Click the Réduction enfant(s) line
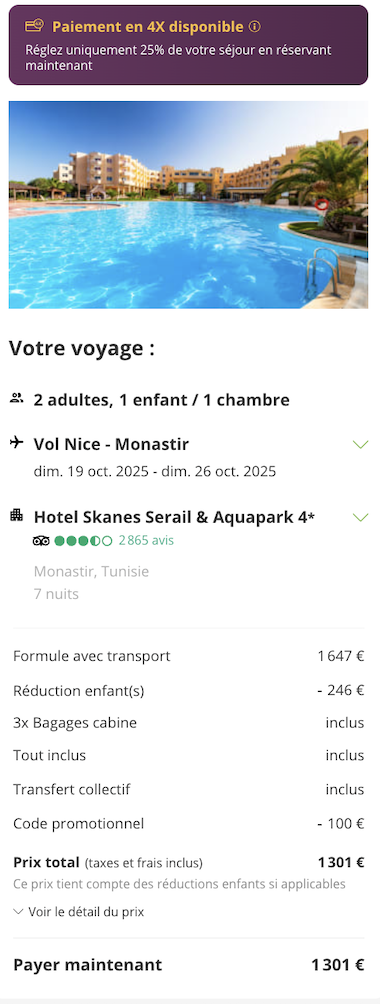 click(x=188, y=690)
